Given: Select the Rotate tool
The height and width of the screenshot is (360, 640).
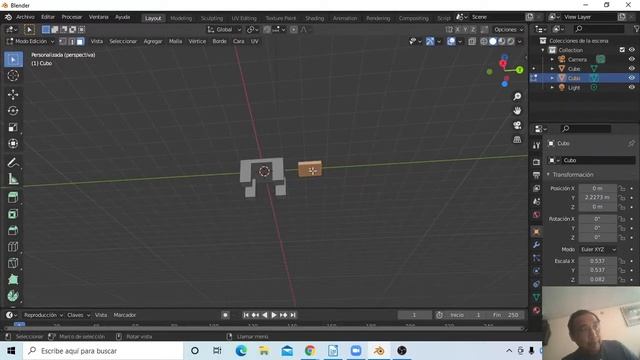Looking at the screenshot, I should tap(13, 111).
